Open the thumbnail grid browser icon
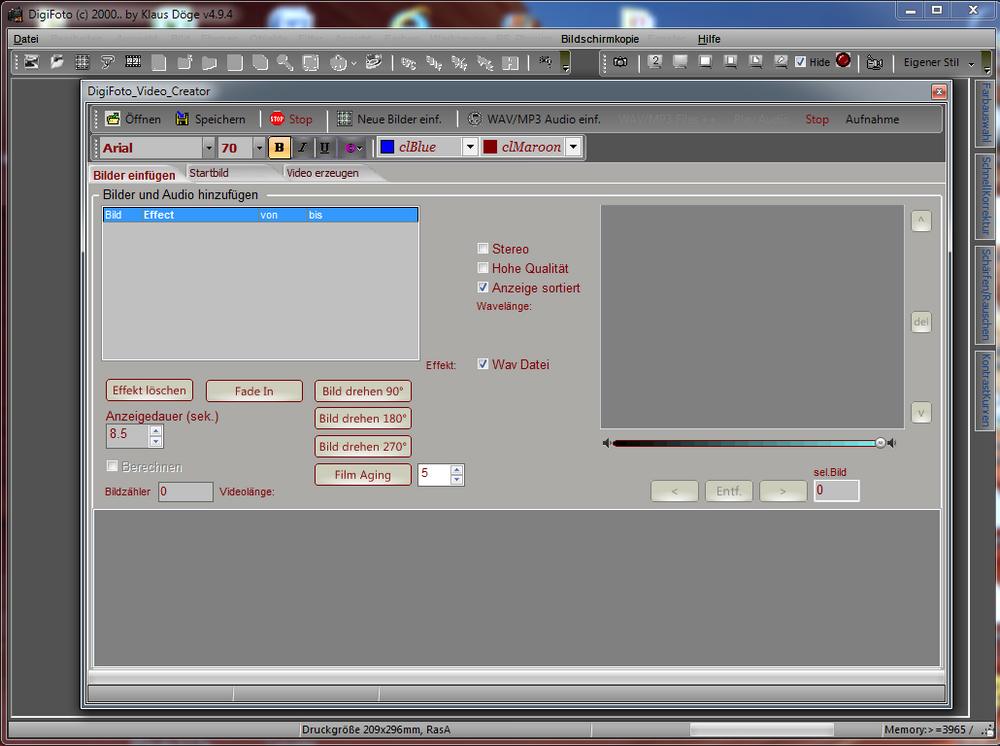 80,62
